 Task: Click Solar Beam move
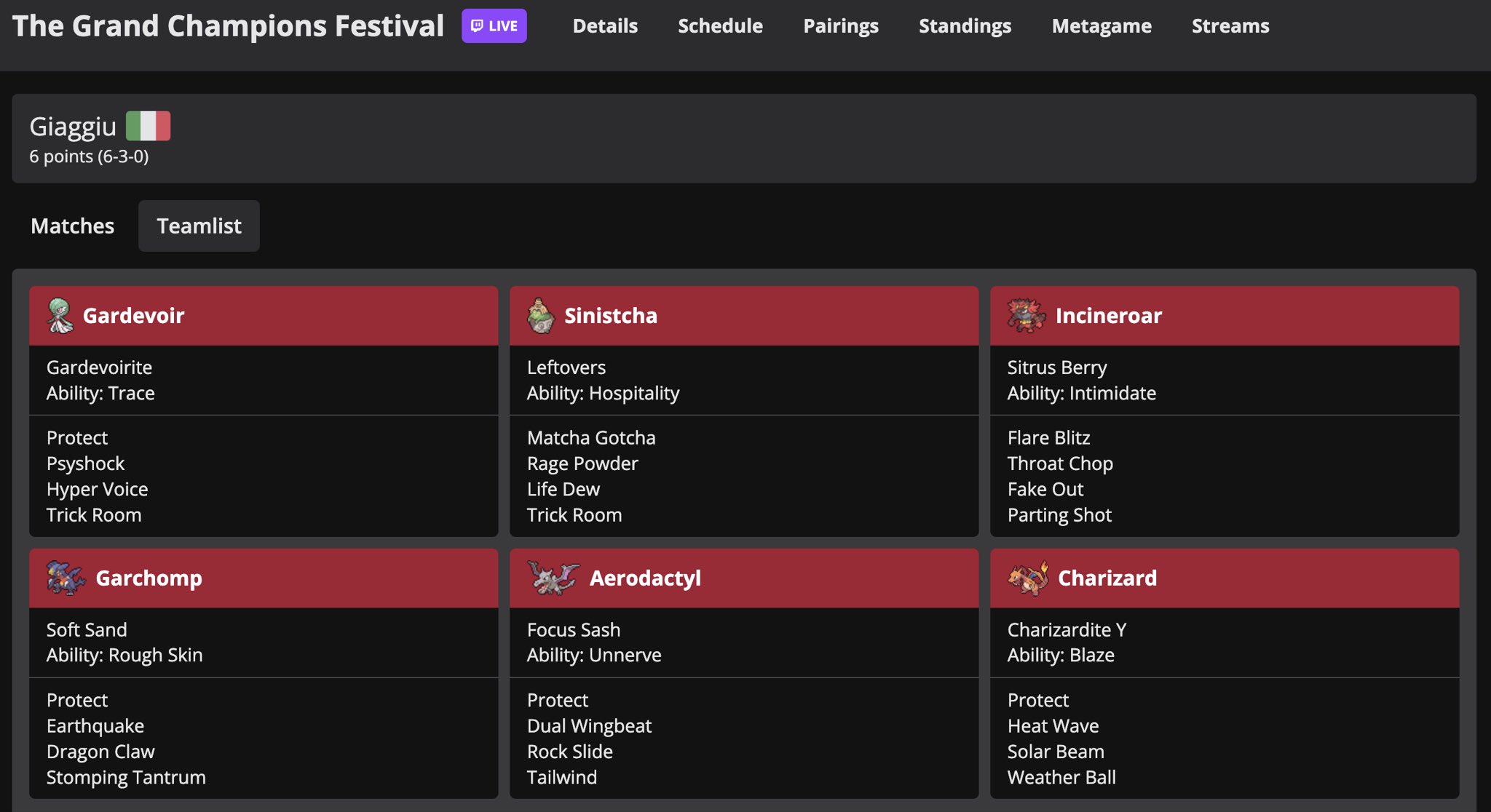(x=1056, y=752)
